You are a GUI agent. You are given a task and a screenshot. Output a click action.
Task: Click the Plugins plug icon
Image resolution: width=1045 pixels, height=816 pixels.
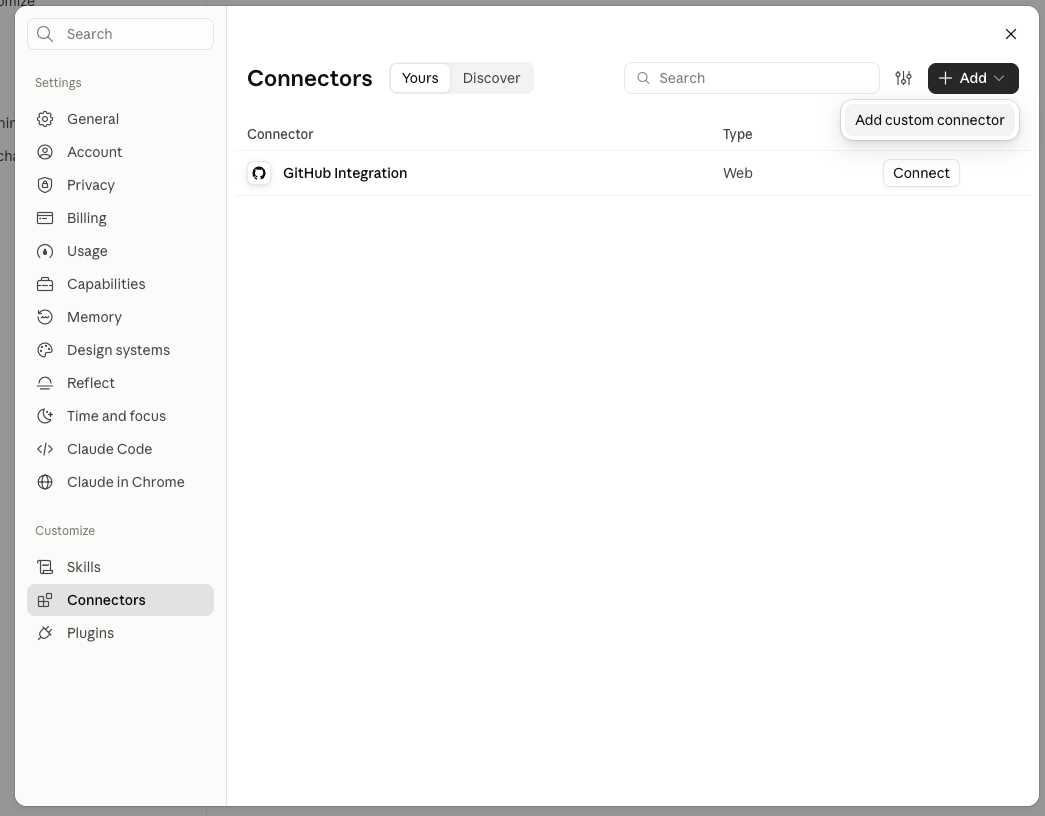[45, 633]
